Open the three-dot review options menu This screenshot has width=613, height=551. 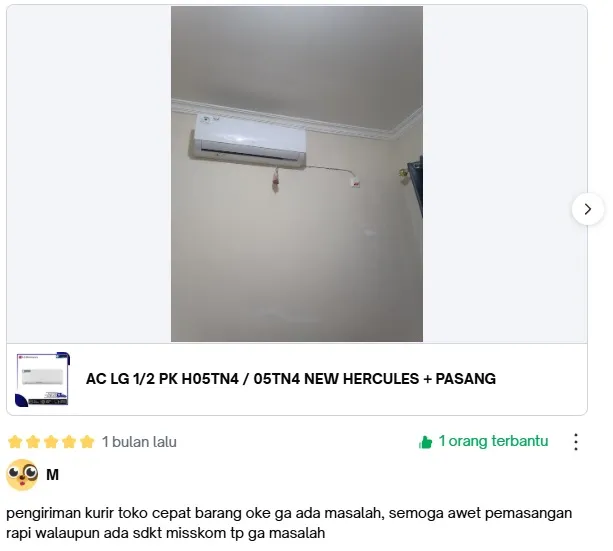pyautogui.click(x=575, y=442)
